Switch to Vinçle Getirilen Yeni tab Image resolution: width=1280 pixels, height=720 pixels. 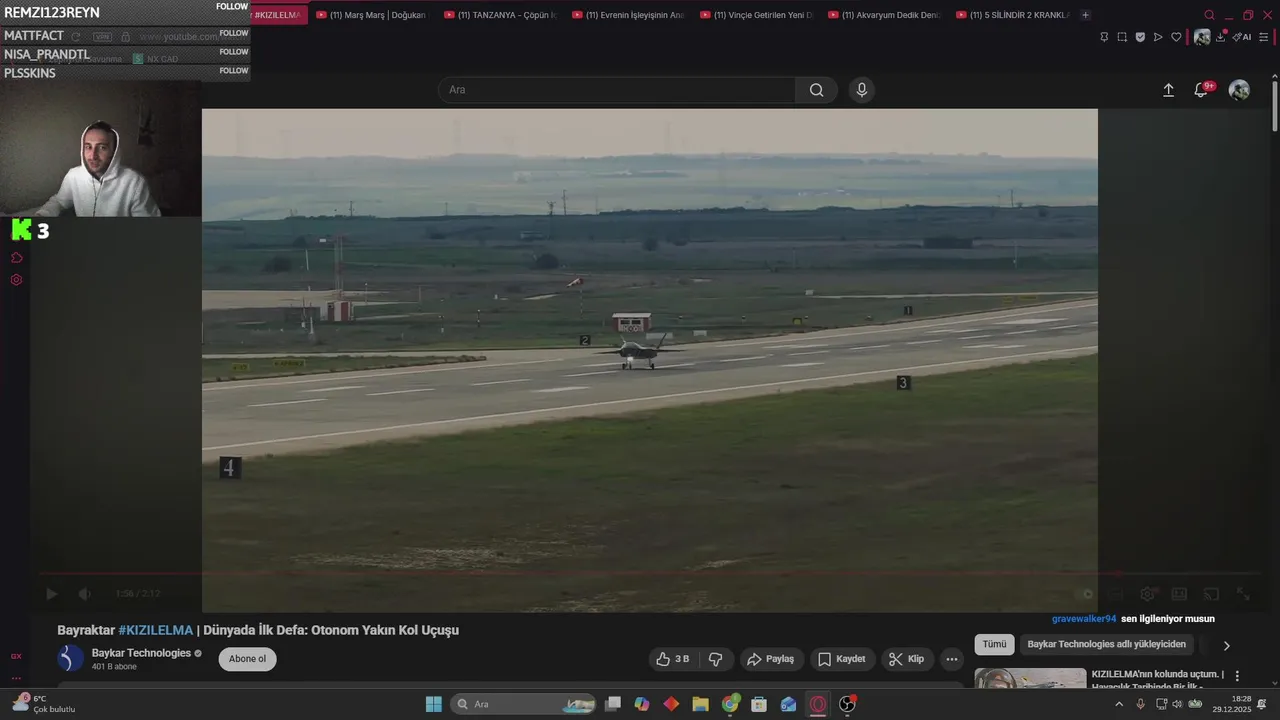point(756,15)
